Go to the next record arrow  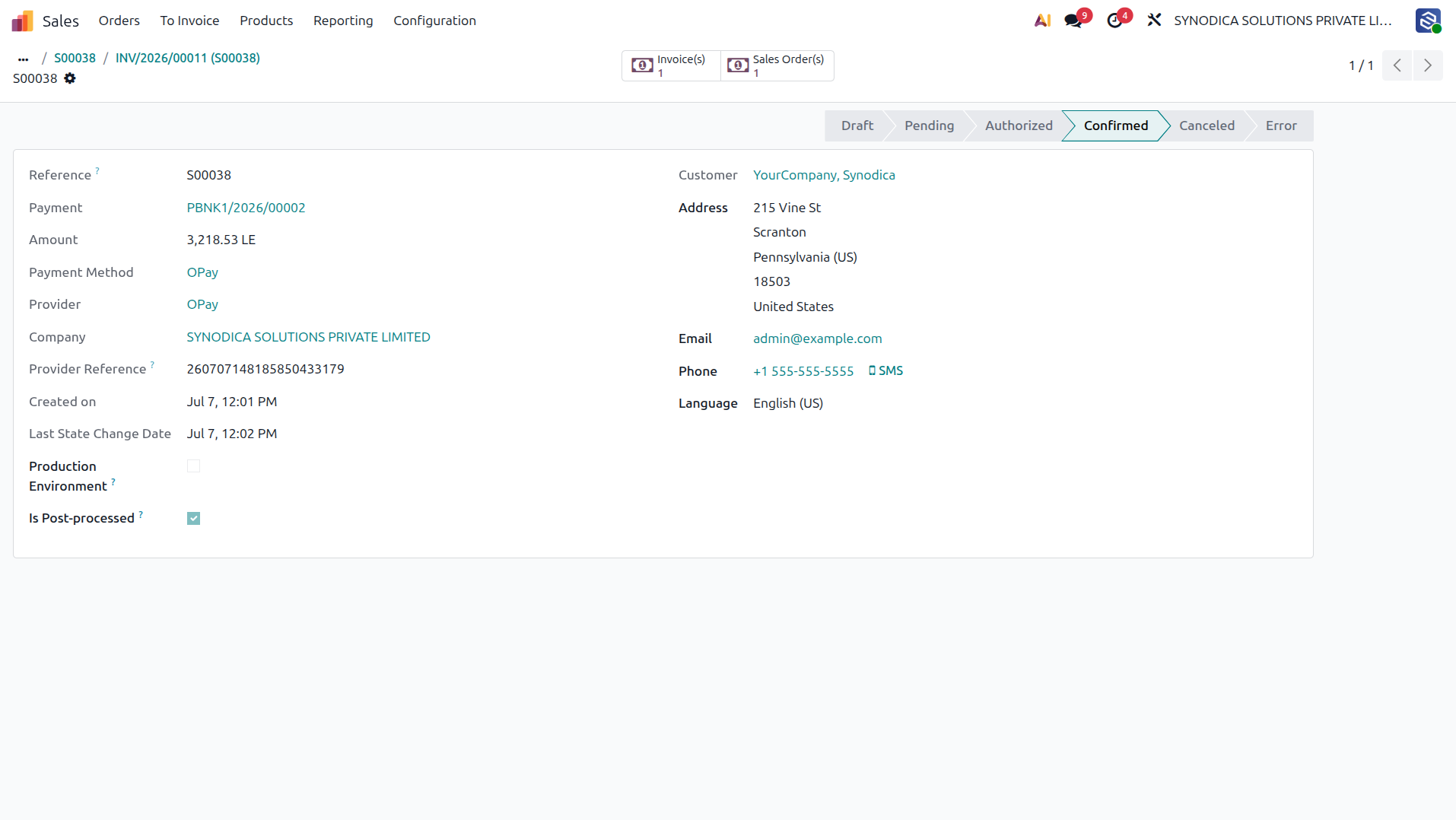pyautogui.click(x=1428, y=65)
